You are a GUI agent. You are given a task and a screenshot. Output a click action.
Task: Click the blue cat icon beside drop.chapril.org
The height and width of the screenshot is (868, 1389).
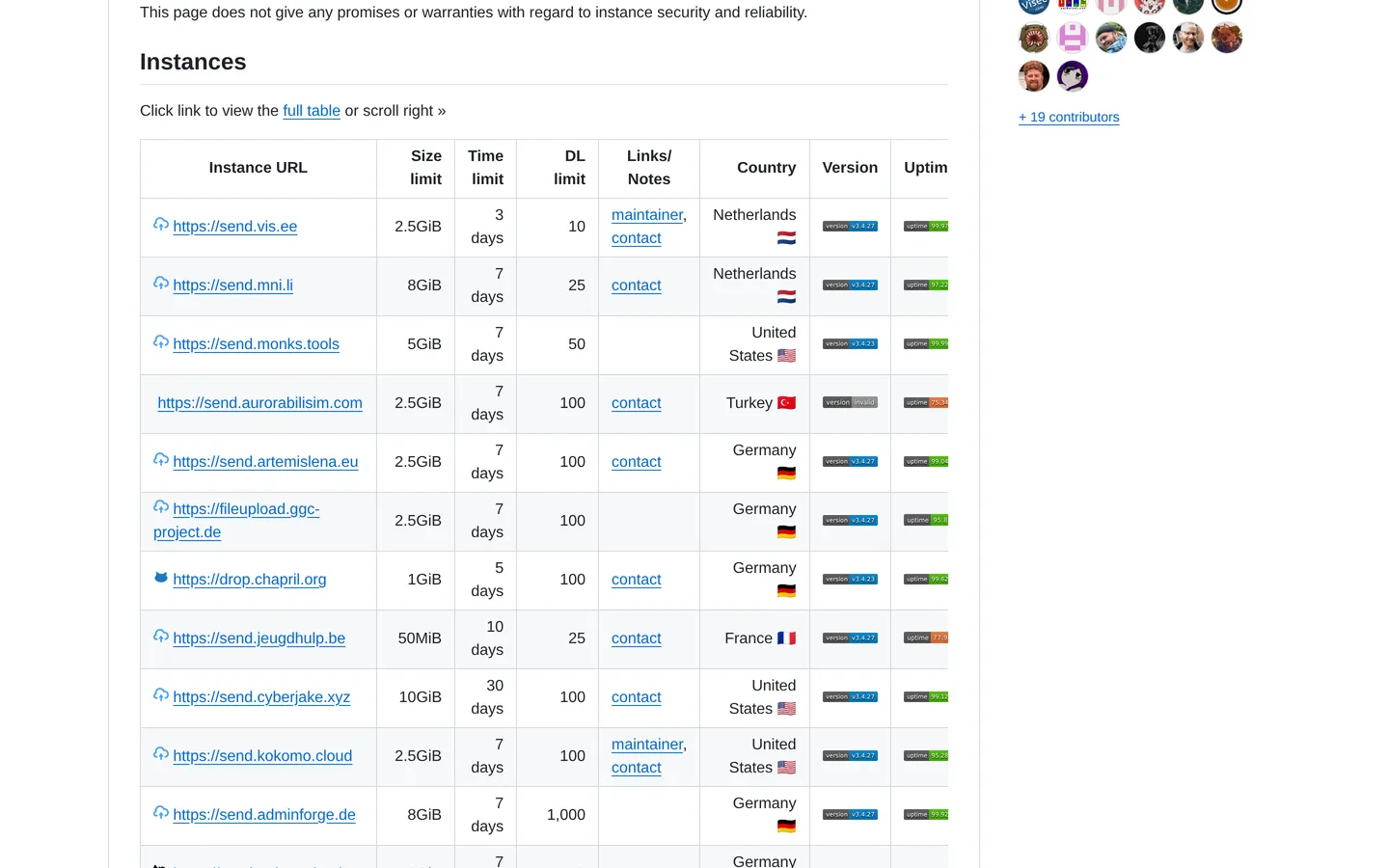pos(161,578)
